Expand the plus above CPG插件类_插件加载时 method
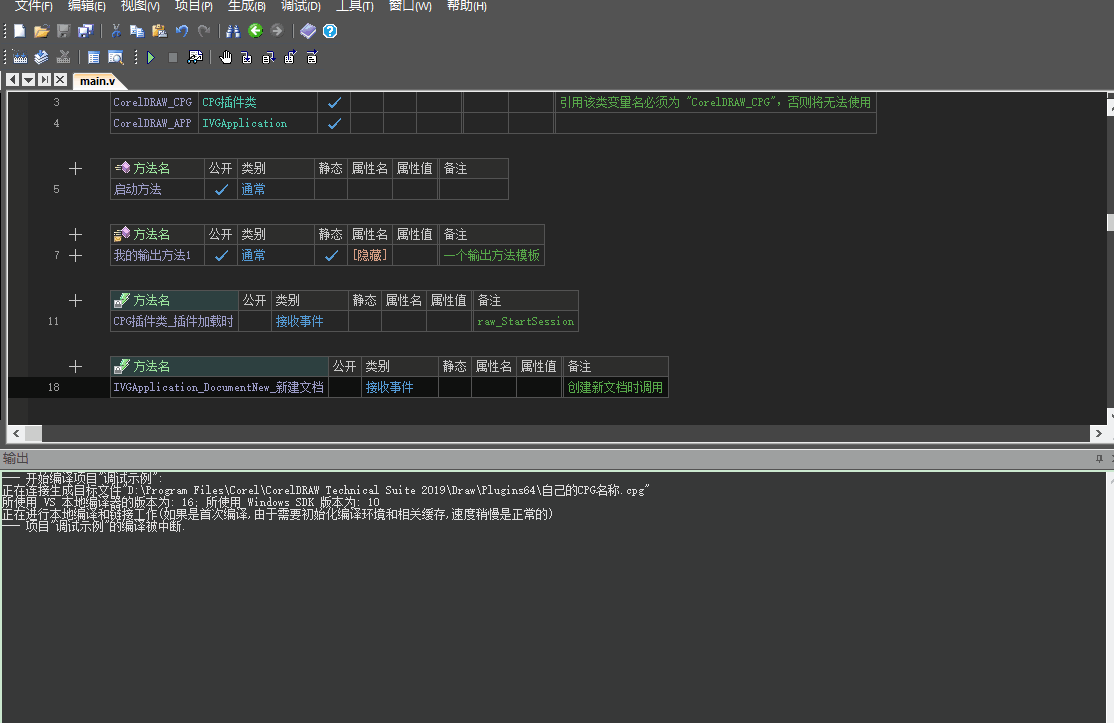This screenshot has height=723, width=1114. [x=75, y=300]
